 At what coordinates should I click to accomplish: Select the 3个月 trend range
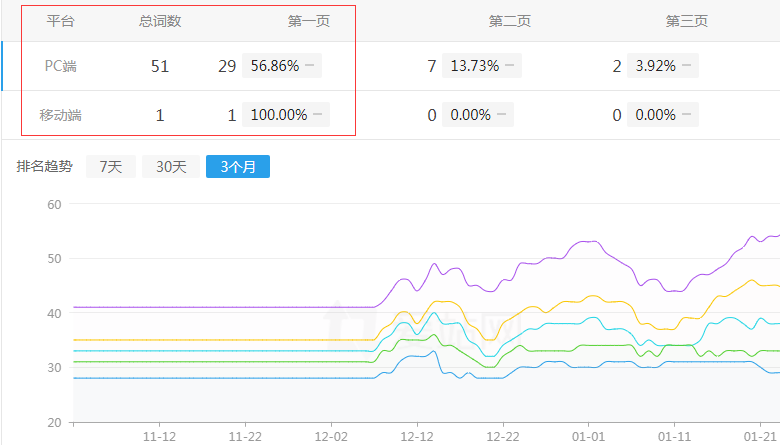238,167
